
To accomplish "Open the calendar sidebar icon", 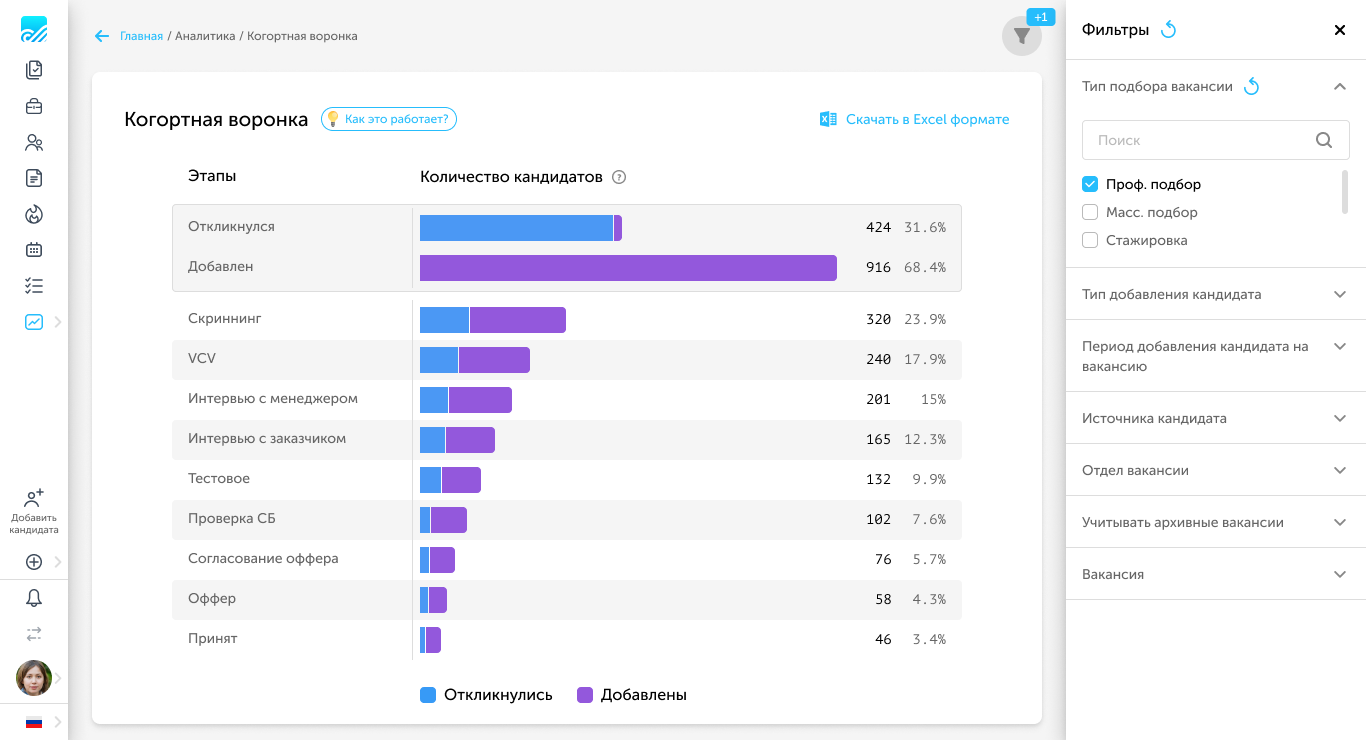I will tap(34, 250).
